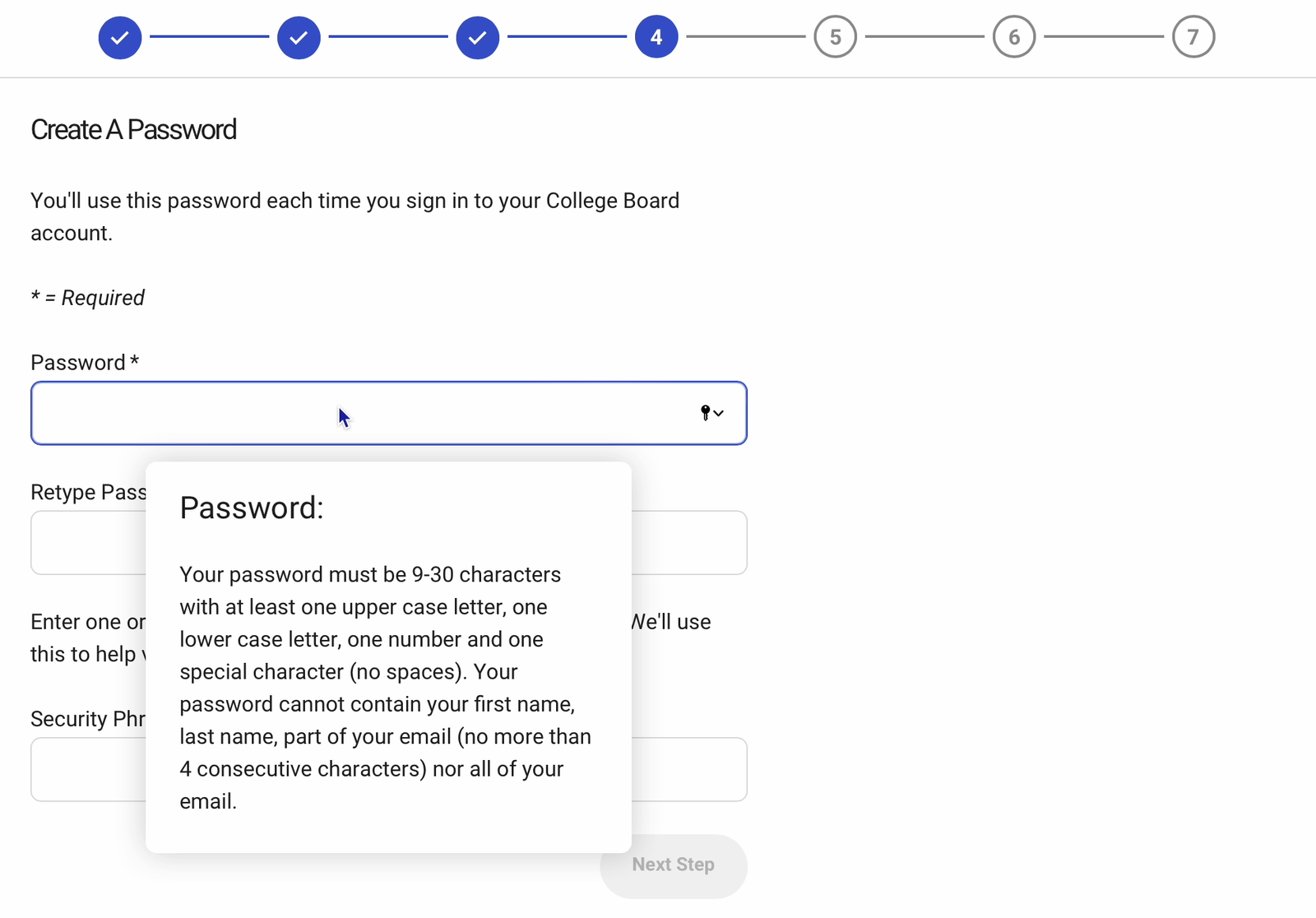Click the key icon in Password field

[x=705, y=412]
